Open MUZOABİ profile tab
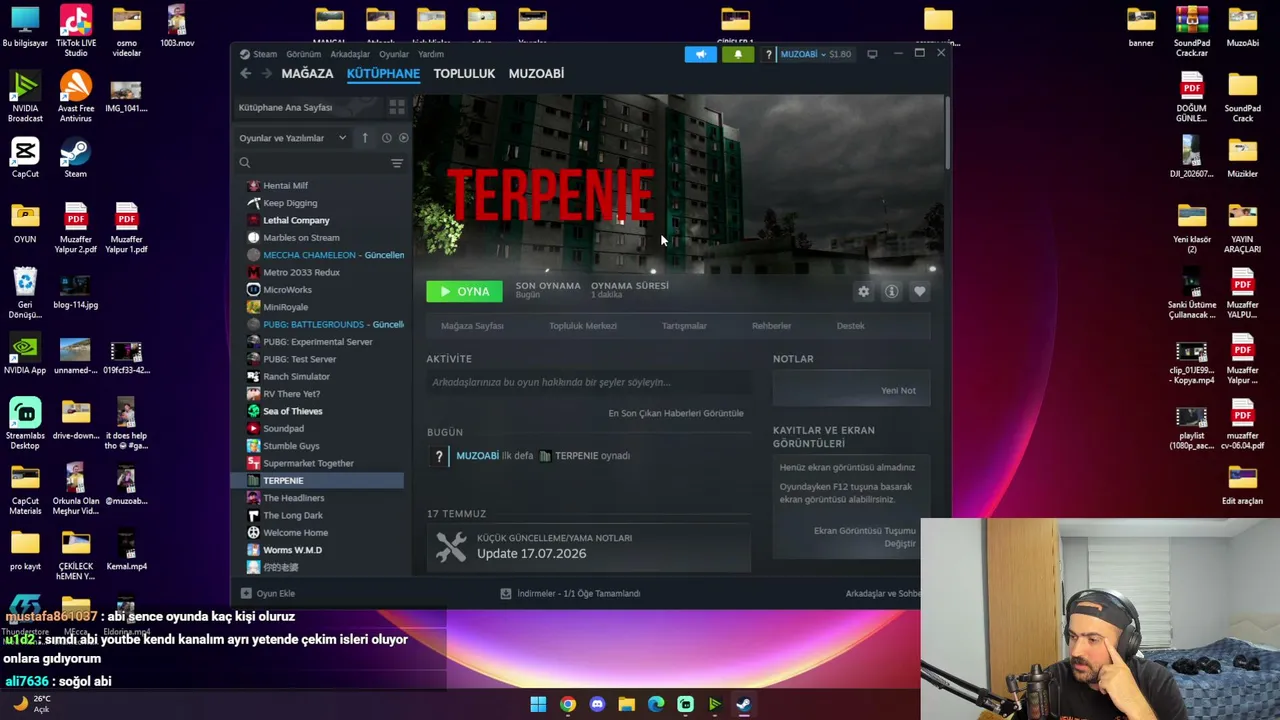The image size is (1280, 720). point(536,74)
